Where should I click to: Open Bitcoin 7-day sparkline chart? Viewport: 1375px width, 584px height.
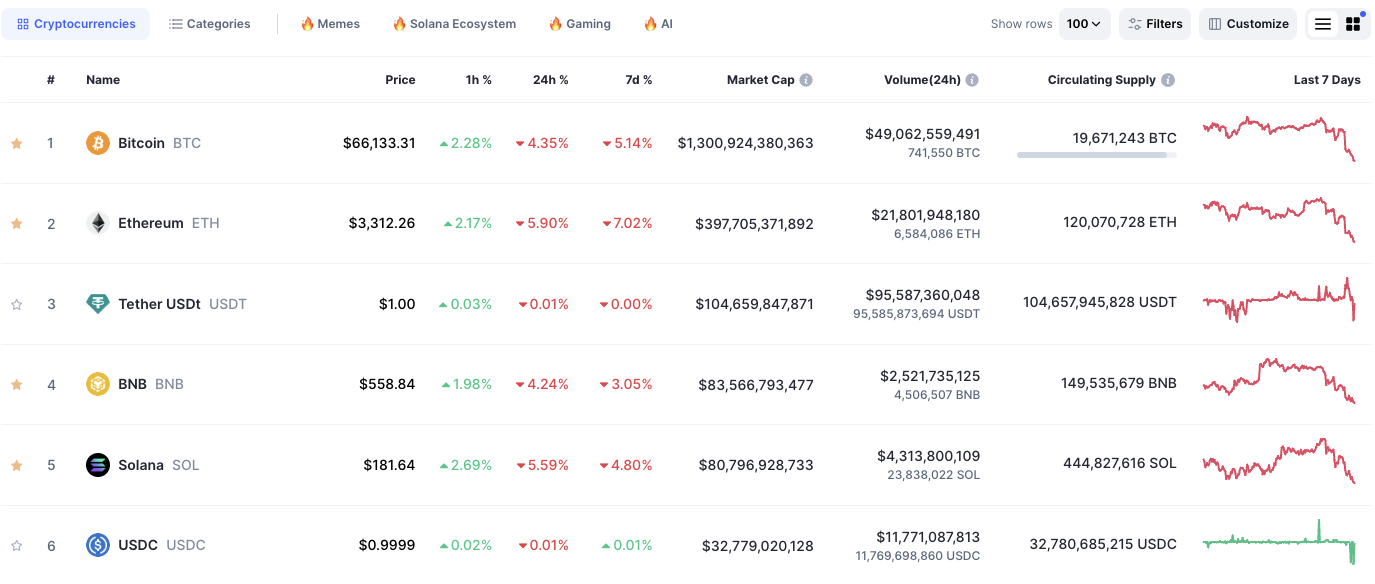pyautogui.click(x=1279, y=139)
